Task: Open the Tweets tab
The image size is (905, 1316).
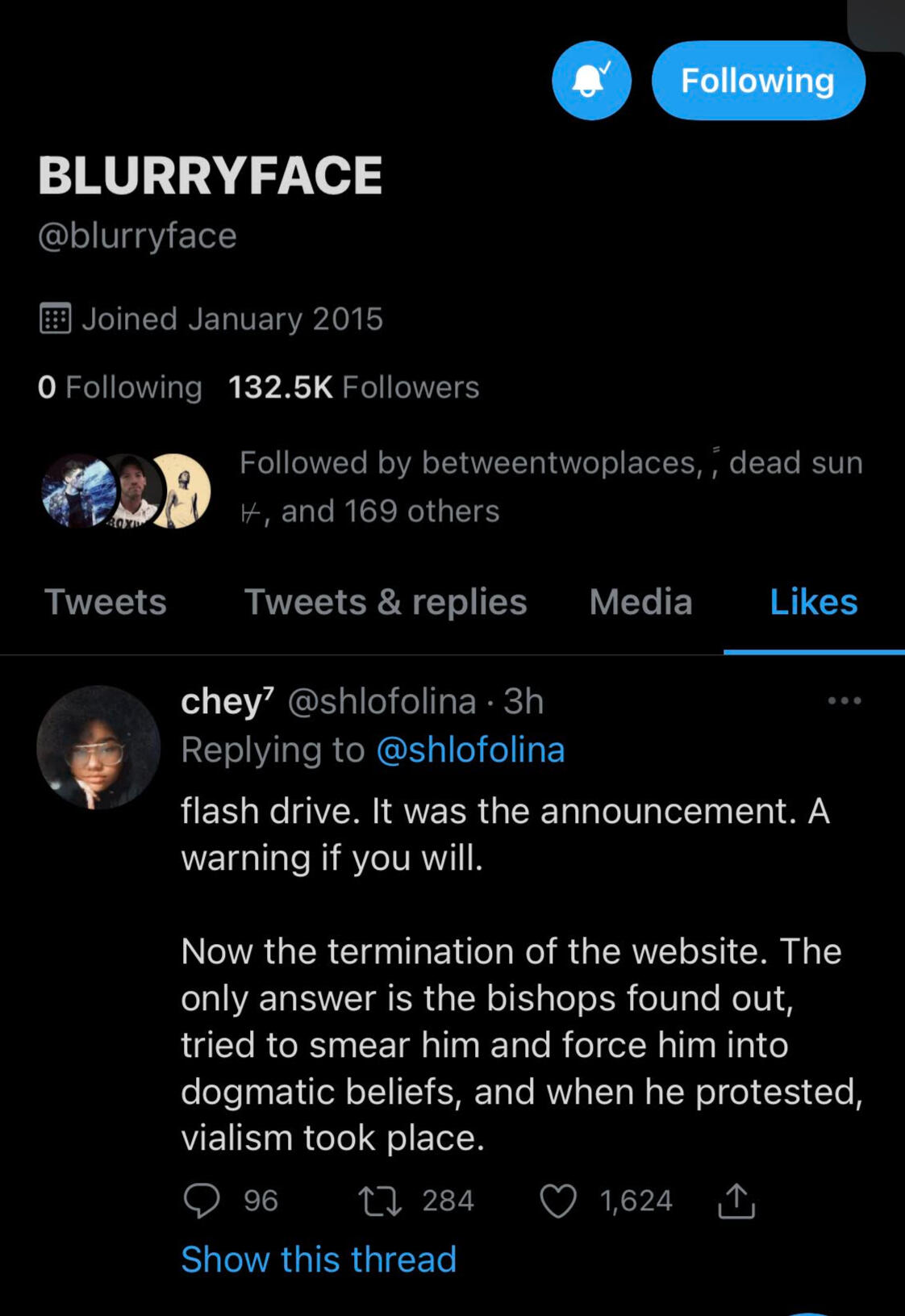Action: click(x=106, y=602)
